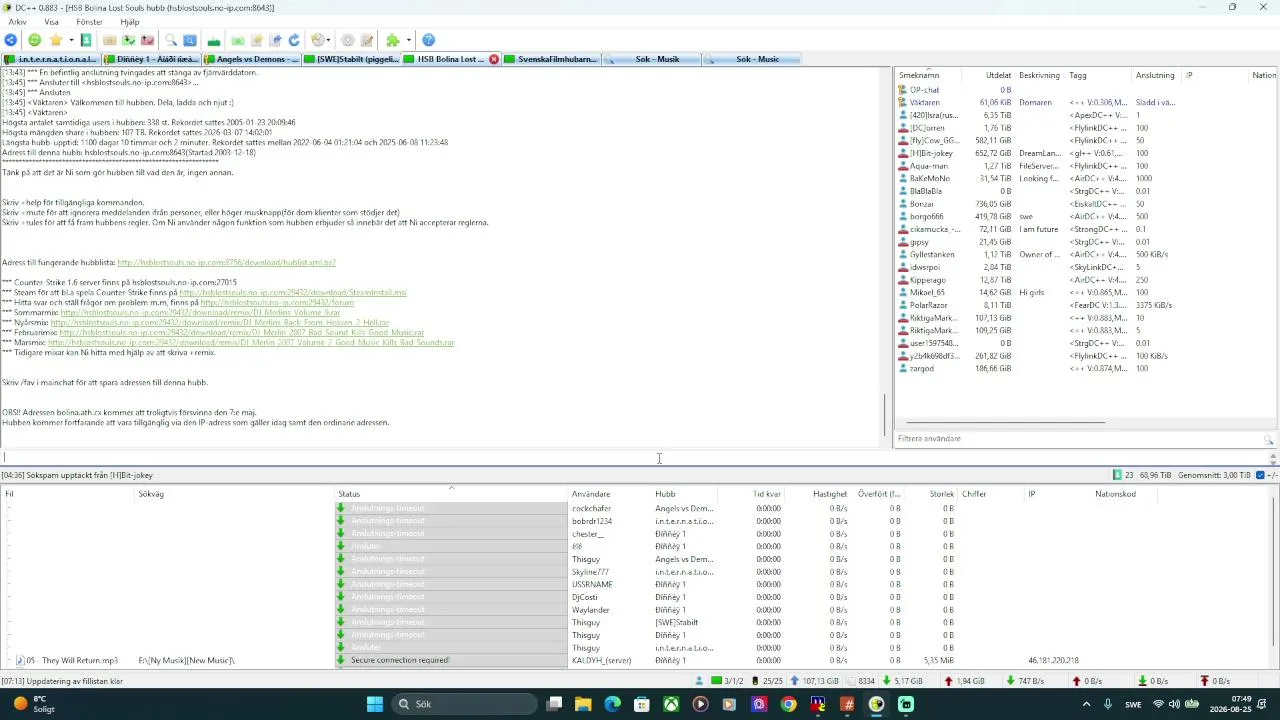Open the Windows Start button
The image size is (1280, 720).
click(x=374, y=704)
